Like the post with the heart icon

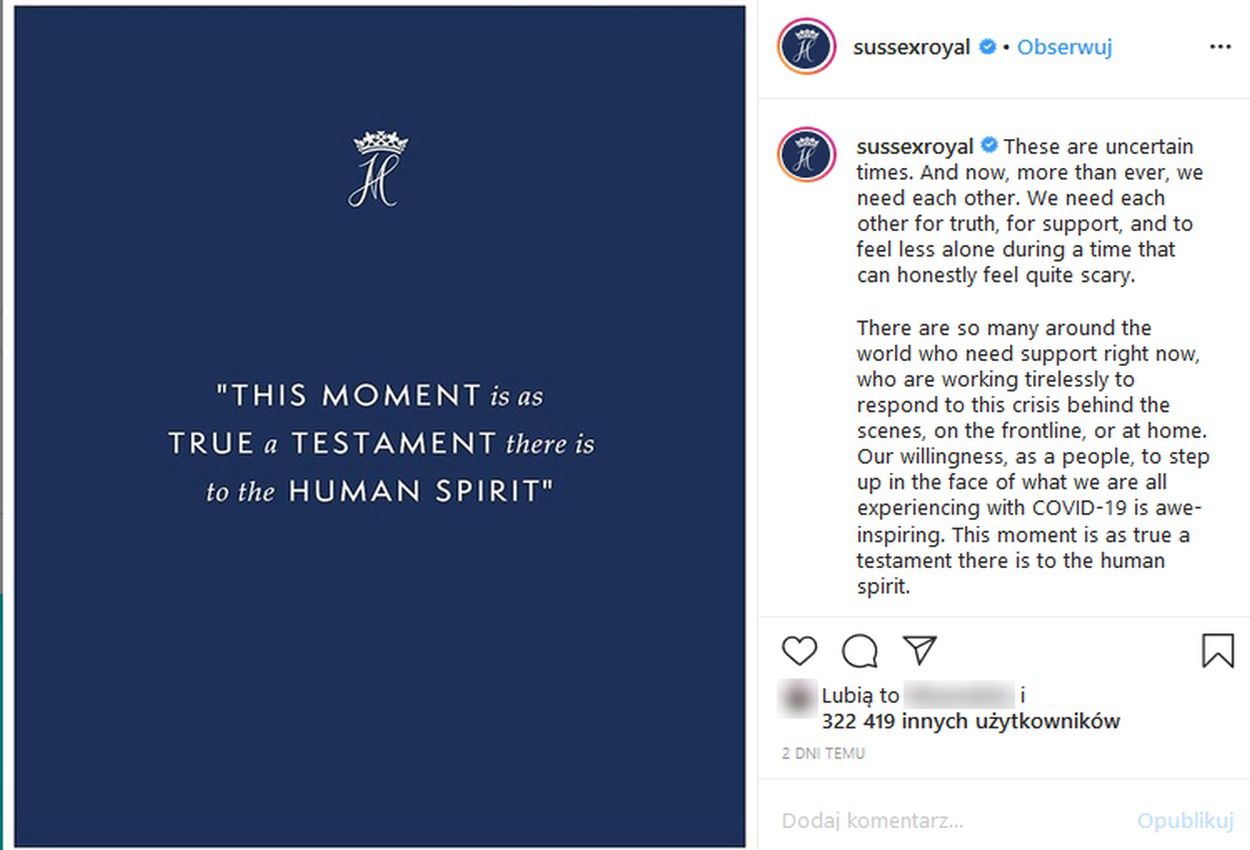(x=799, y=651)
